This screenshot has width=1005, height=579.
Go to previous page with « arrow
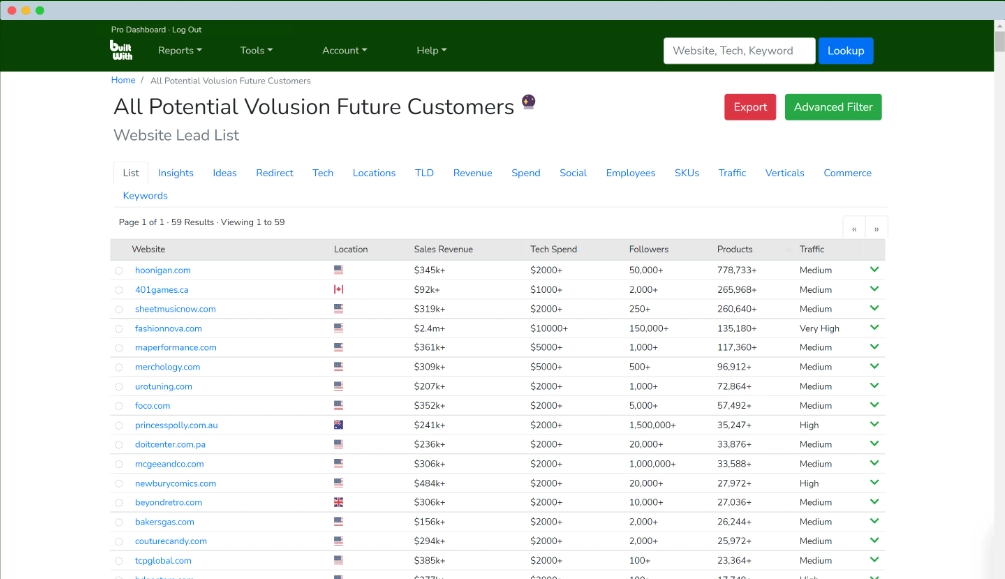click(854, 229)
